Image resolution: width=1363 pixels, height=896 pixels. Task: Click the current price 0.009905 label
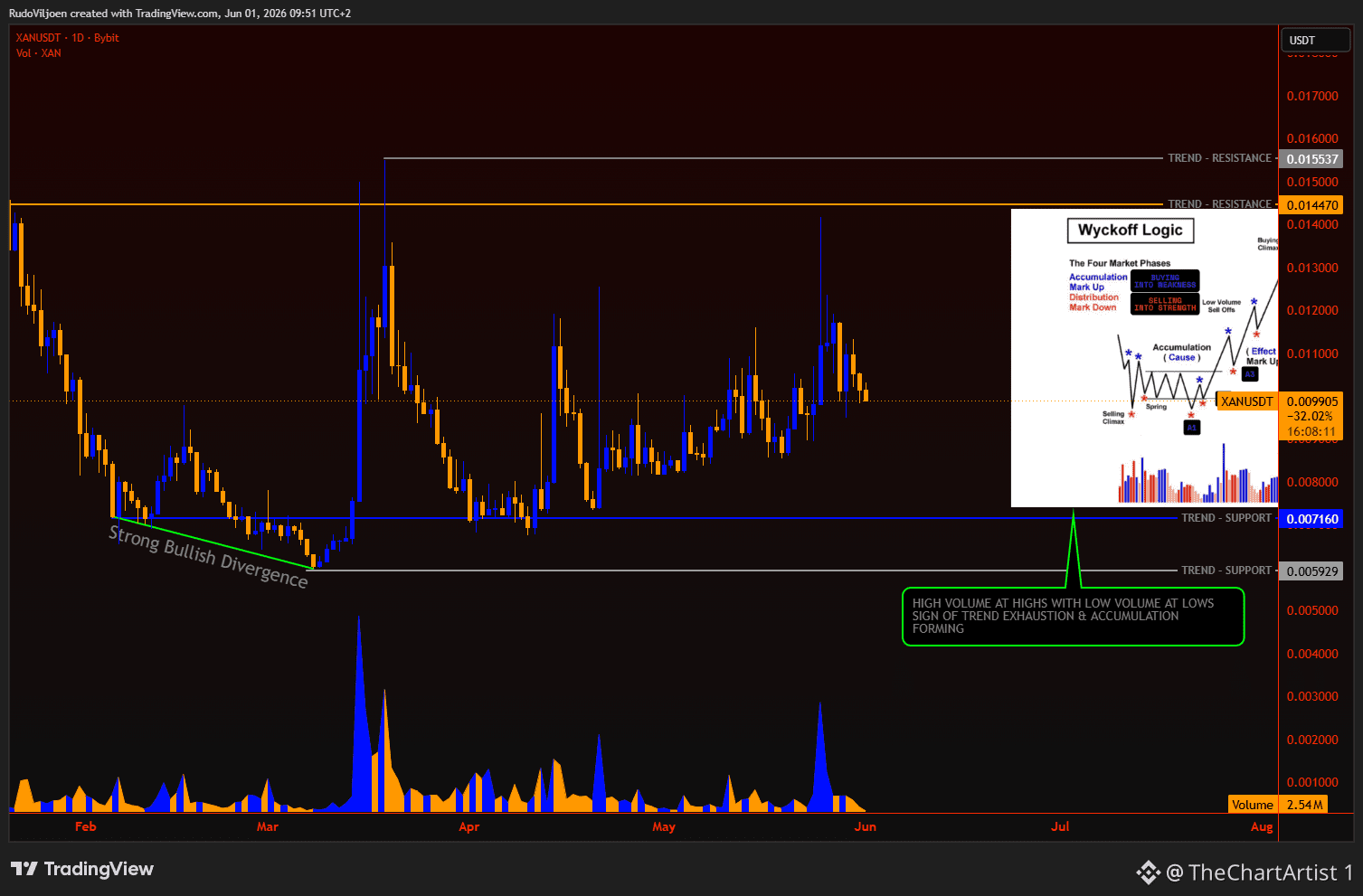[x=1312, y=401]
